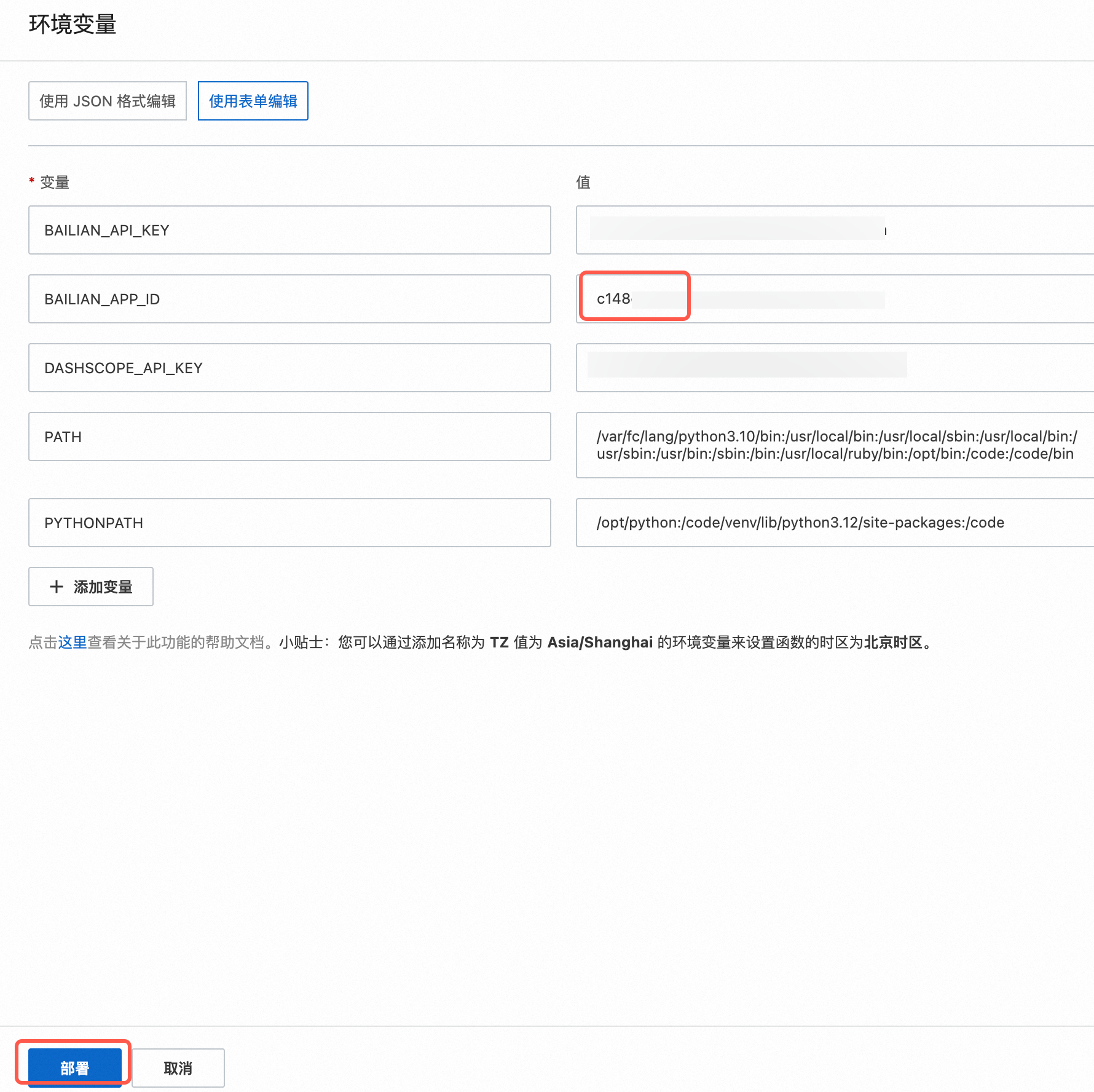Click the 环境变量 page heading
The height and width of the screenshot is (1092, 1094).
pos(73,25)
